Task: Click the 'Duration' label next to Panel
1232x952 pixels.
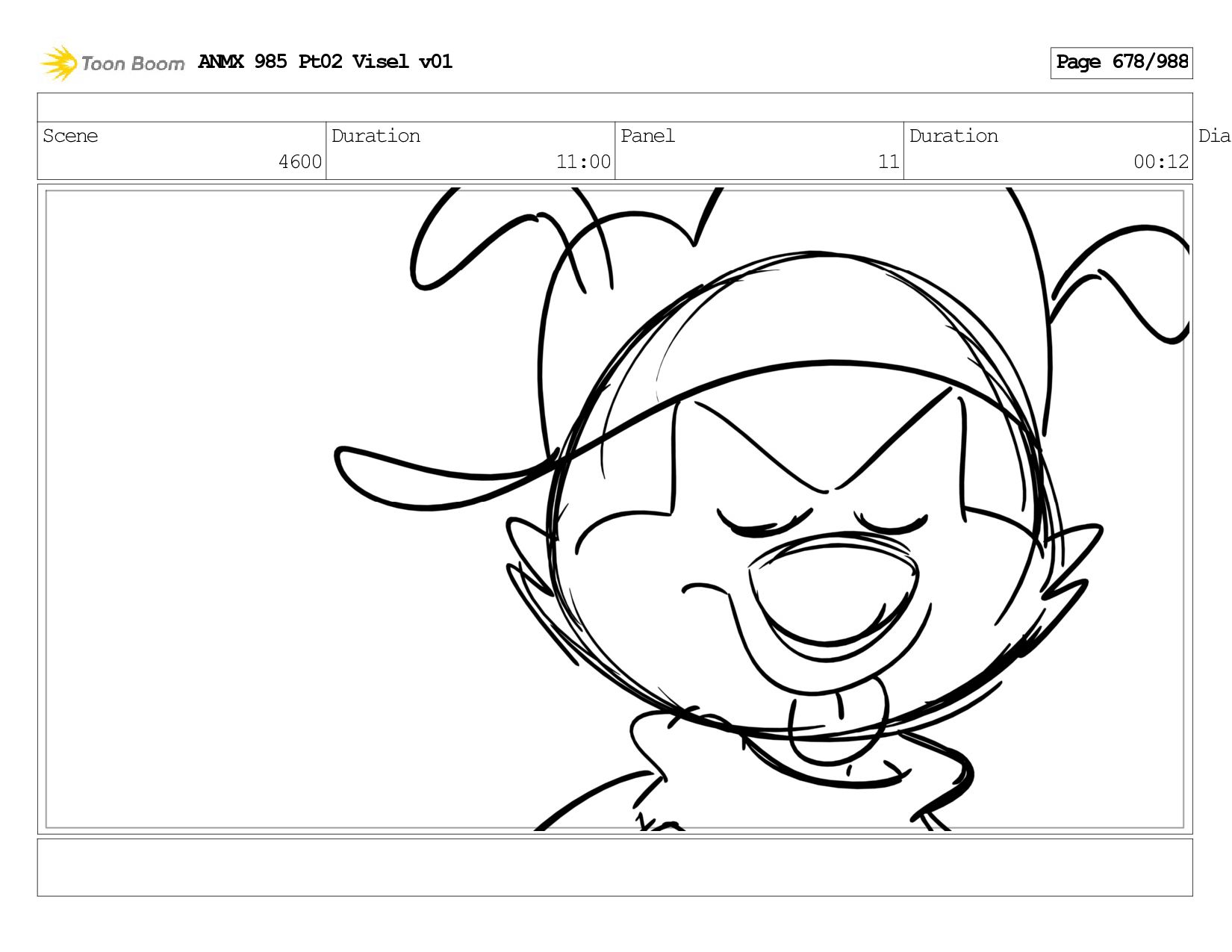Action: 953,136
